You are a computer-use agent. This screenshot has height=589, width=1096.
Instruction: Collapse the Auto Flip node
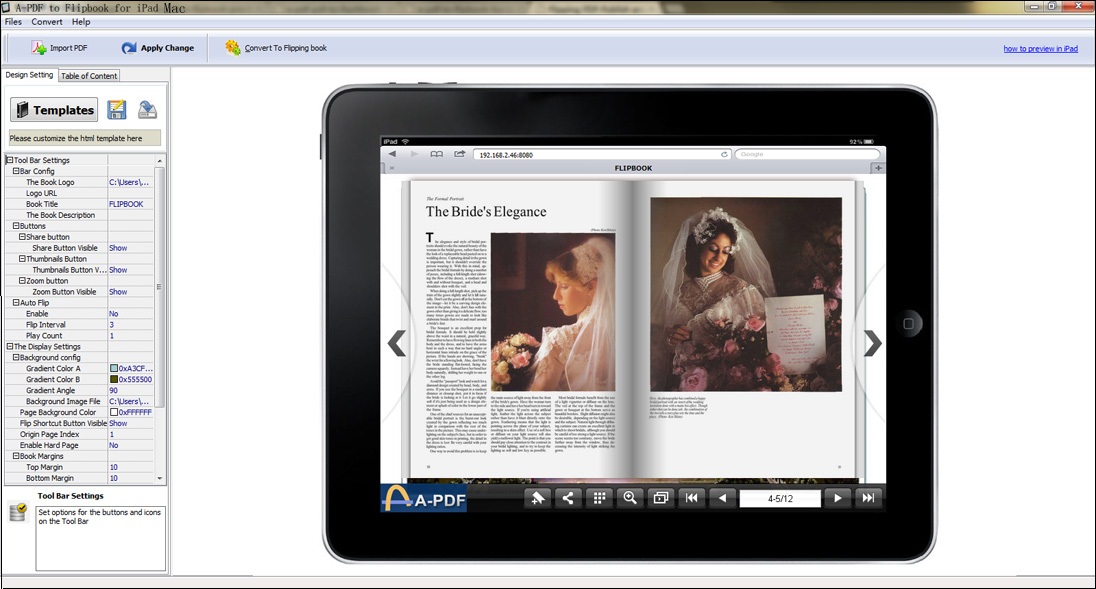click(x=16, y=303)
